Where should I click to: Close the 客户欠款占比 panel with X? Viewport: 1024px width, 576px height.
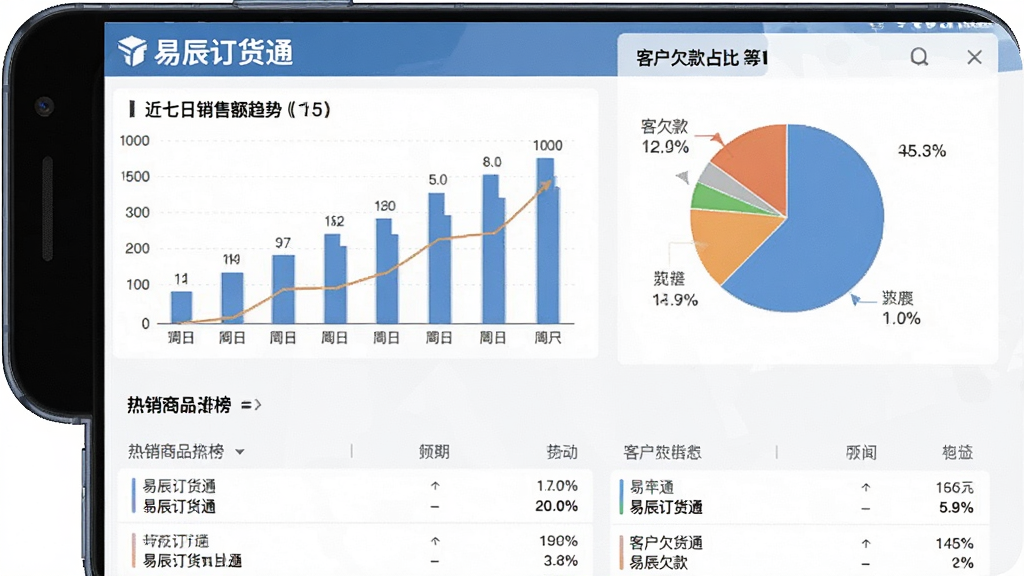click(x=974, y=57)
